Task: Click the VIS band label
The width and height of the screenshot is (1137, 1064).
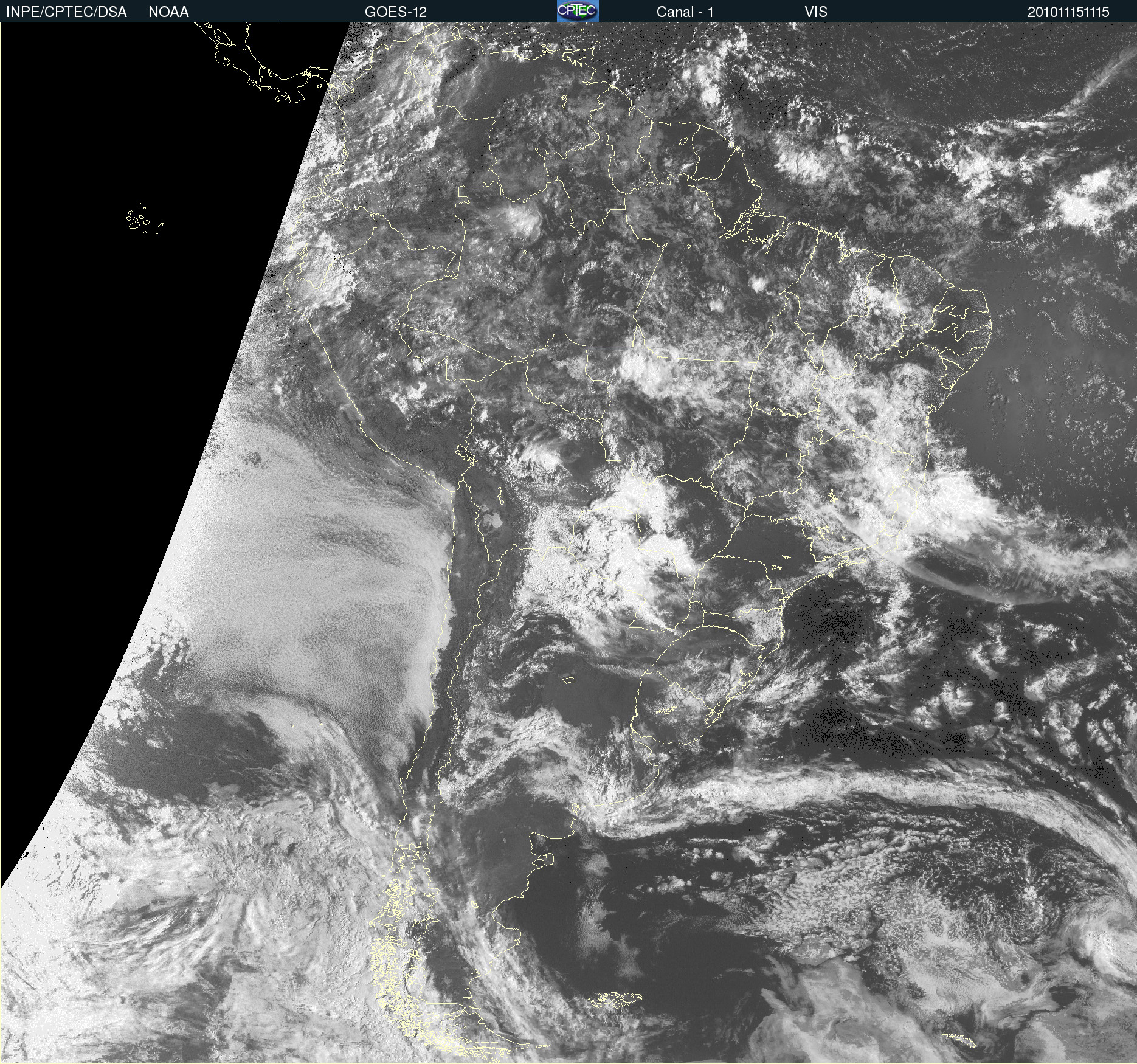Action: [816, 12]
